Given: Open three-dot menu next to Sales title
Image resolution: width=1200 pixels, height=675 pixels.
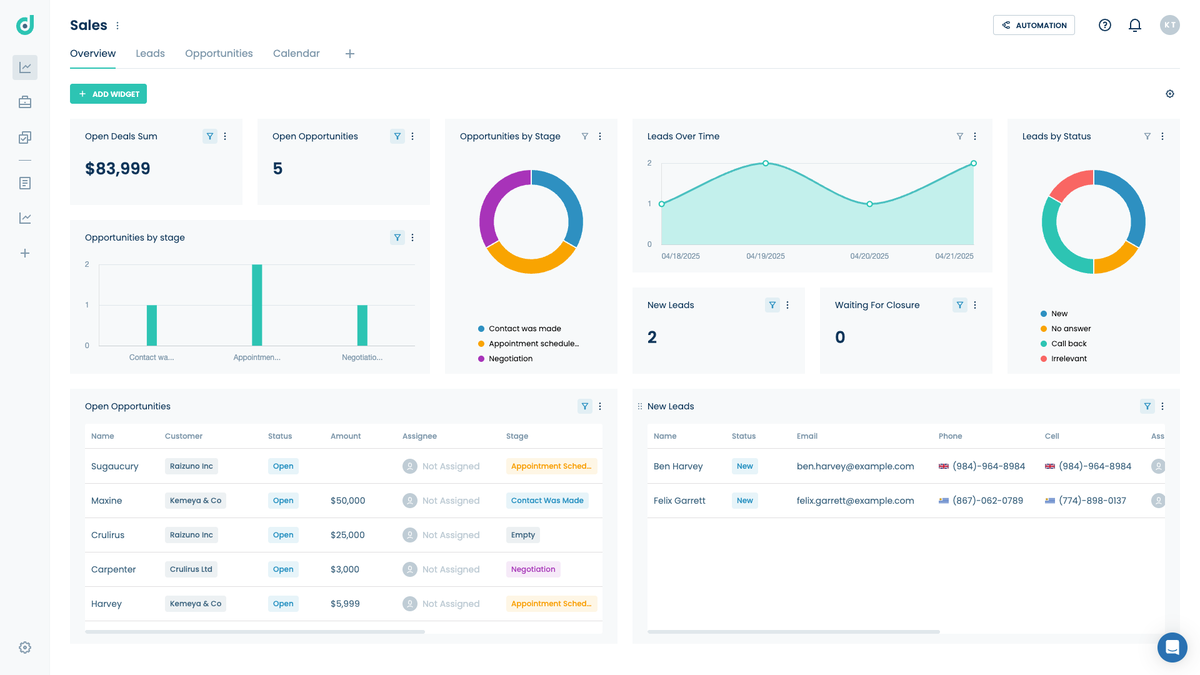Looking at the screenshot, I should point(118,26).
